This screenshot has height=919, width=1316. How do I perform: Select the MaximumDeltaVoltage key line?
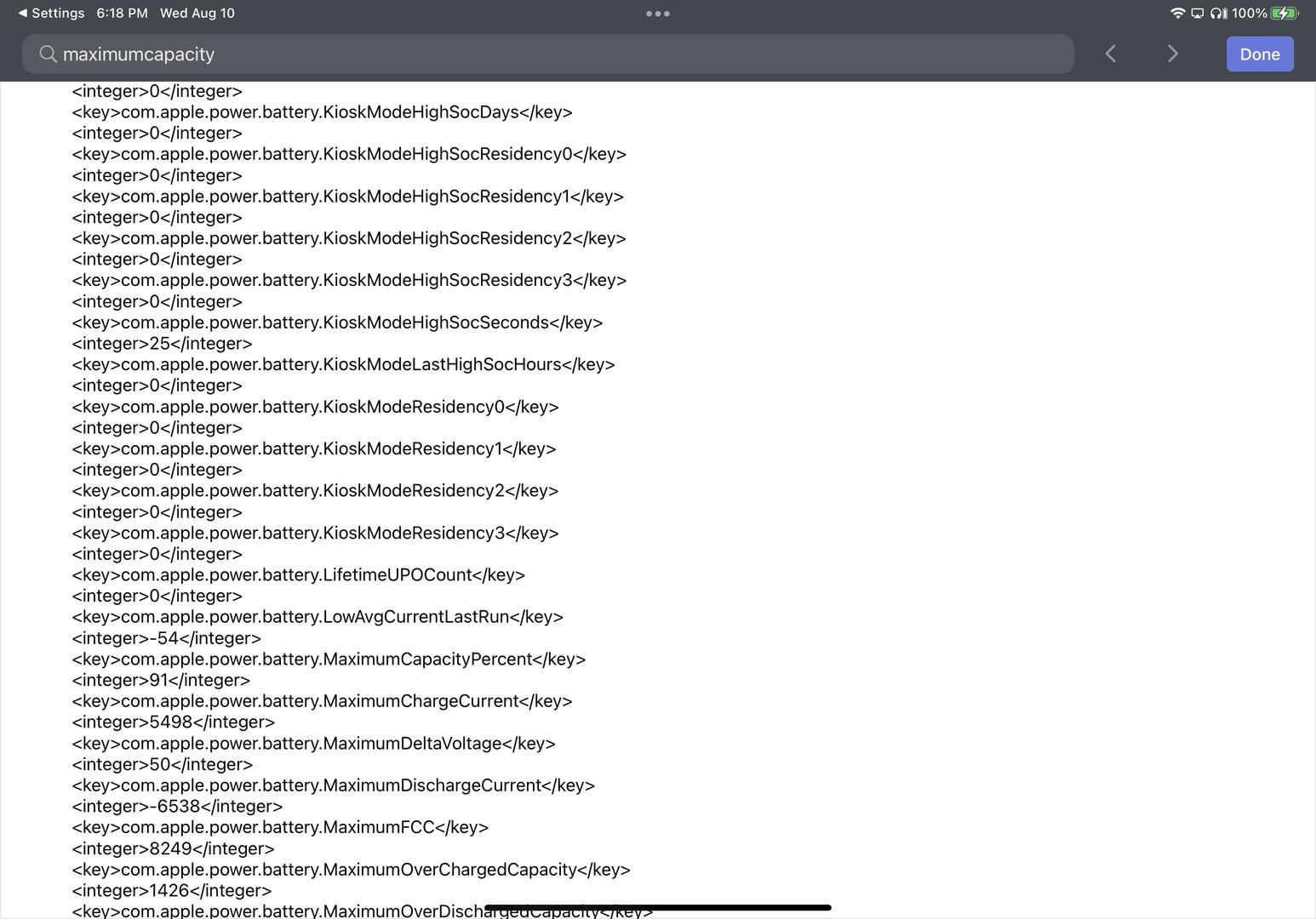313,744
